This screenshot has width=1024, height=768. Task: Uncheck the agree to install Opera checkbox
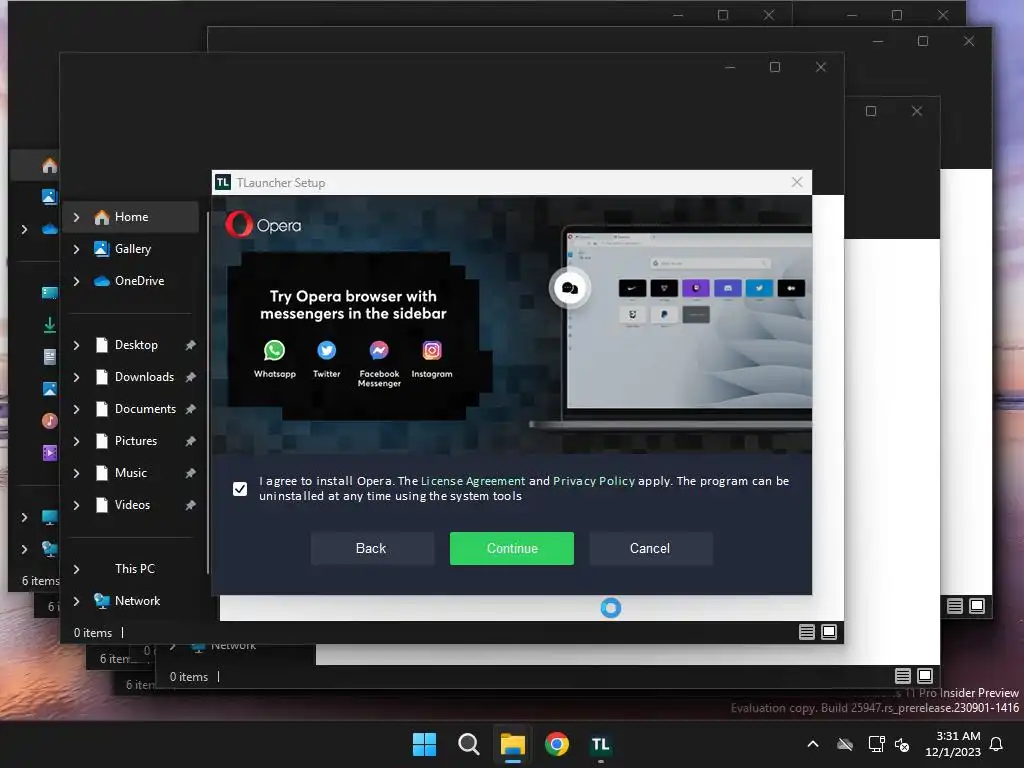240,488
